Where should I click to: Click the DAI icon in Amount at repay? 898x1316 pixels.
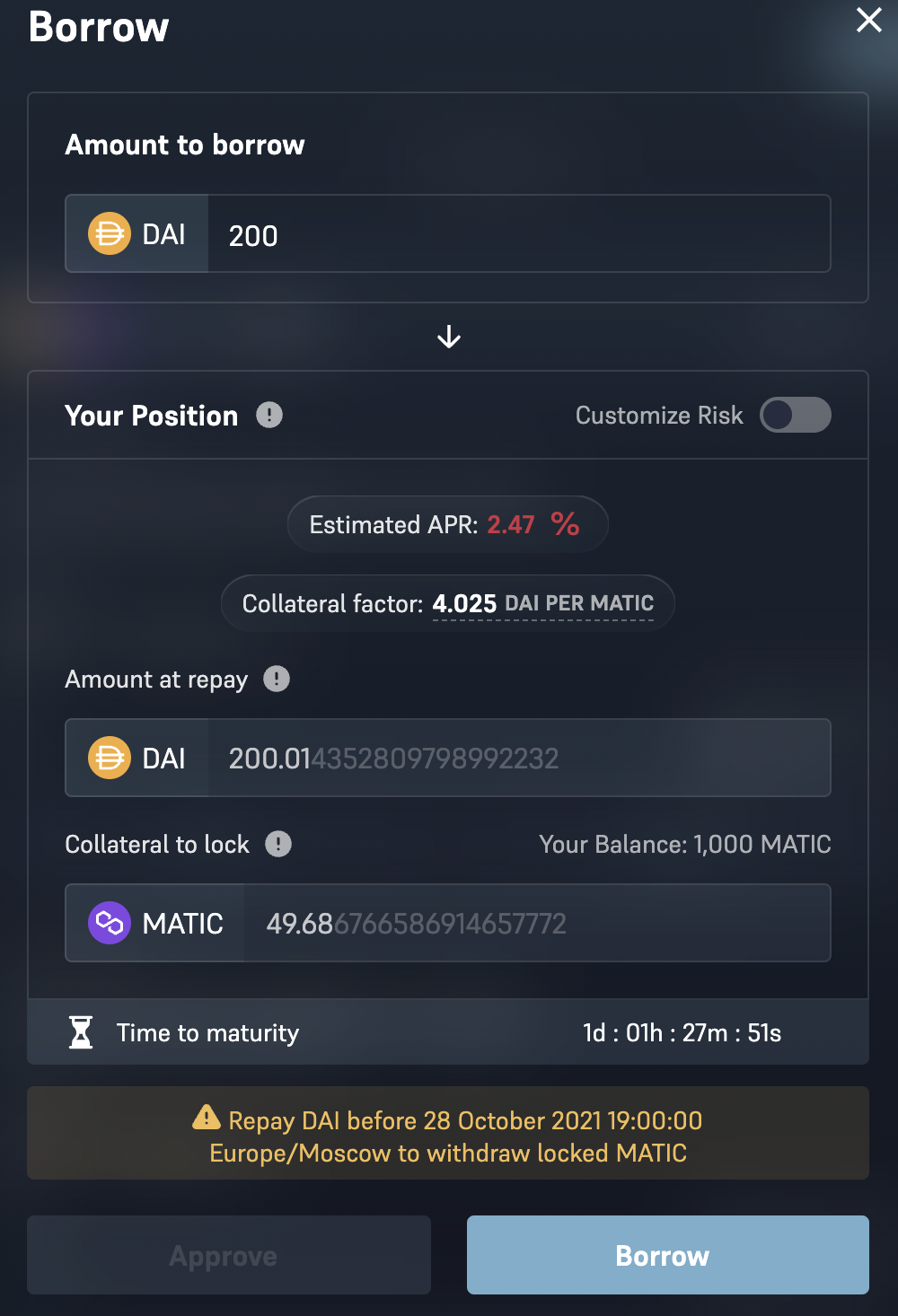pos(110,758)
